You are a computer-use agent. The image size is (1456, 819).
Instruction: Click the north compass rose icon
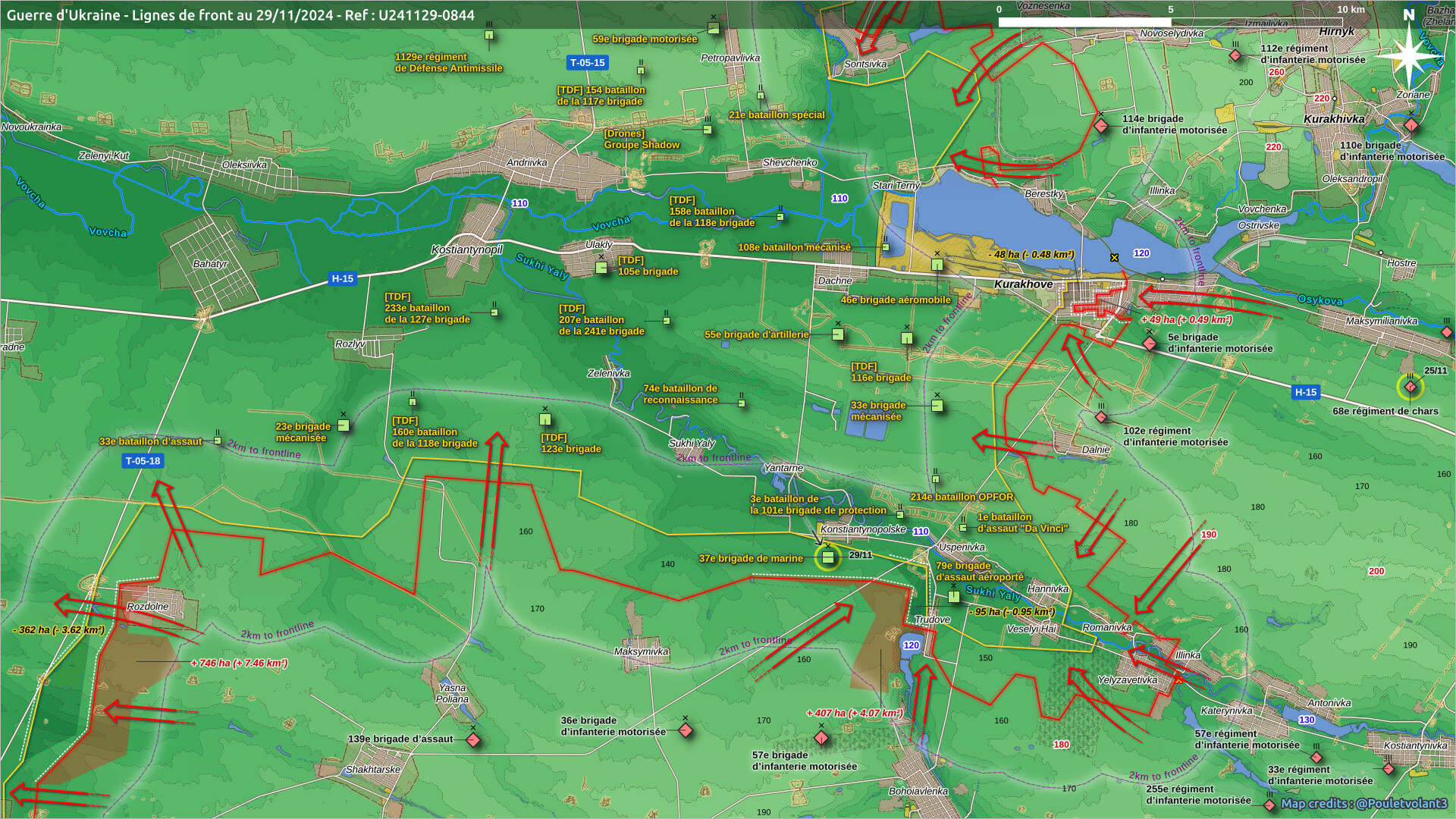click(1408, 55)
